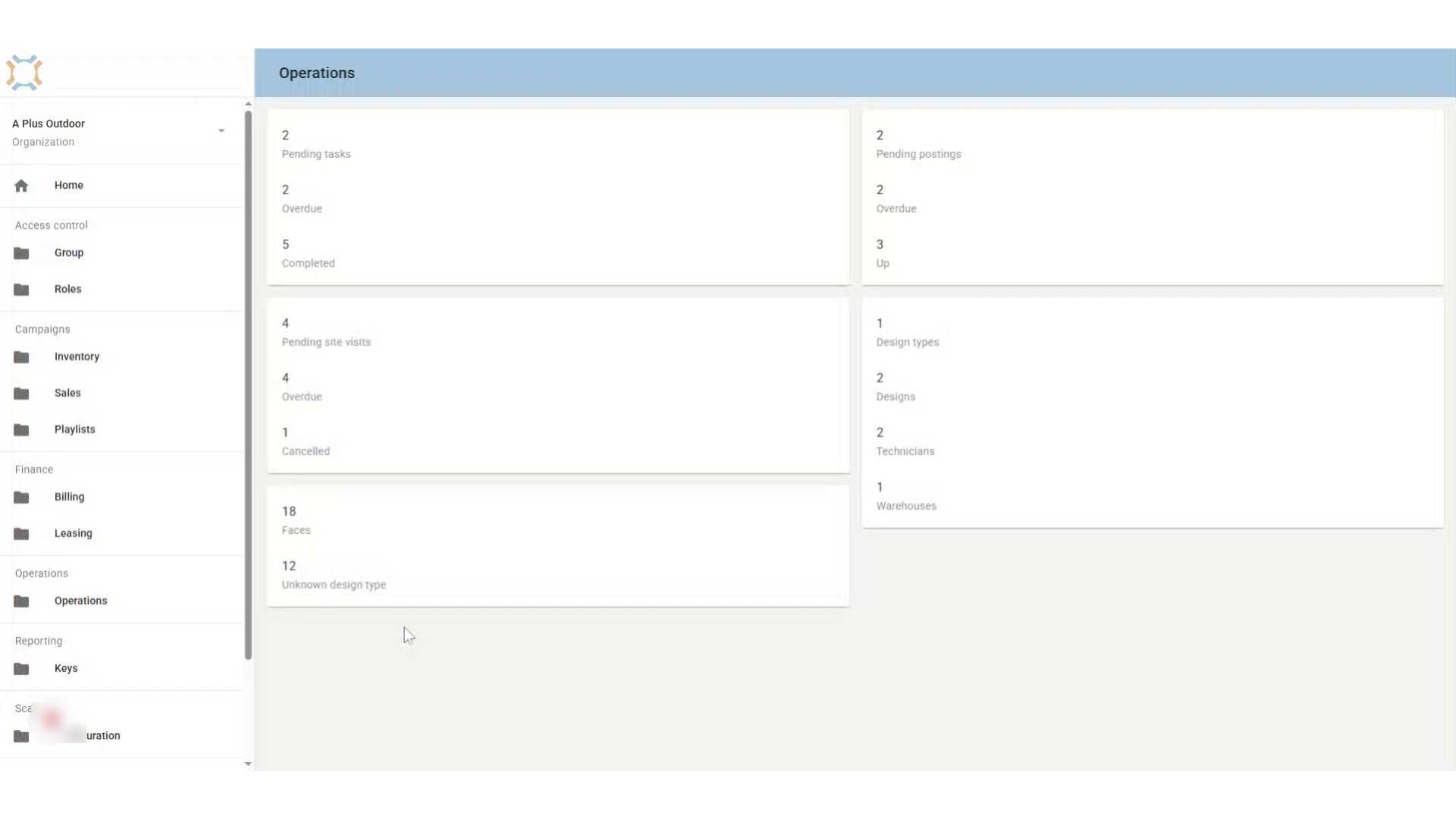Click the Designs label
1456x819 pixels.
point(896,397)
